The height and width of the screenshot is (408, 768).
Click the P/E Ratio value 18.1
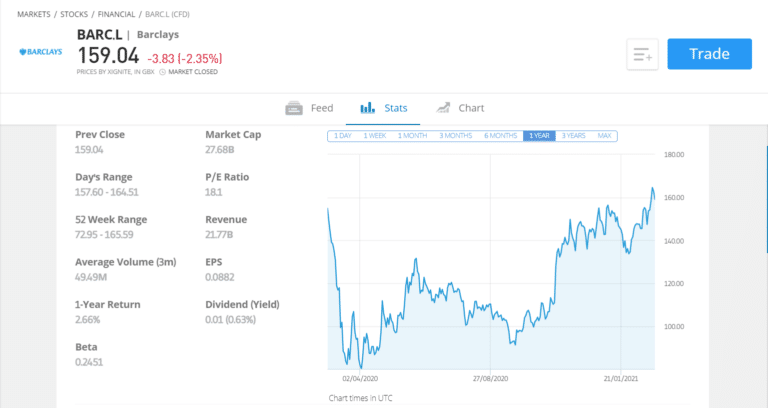click(214, 192)
